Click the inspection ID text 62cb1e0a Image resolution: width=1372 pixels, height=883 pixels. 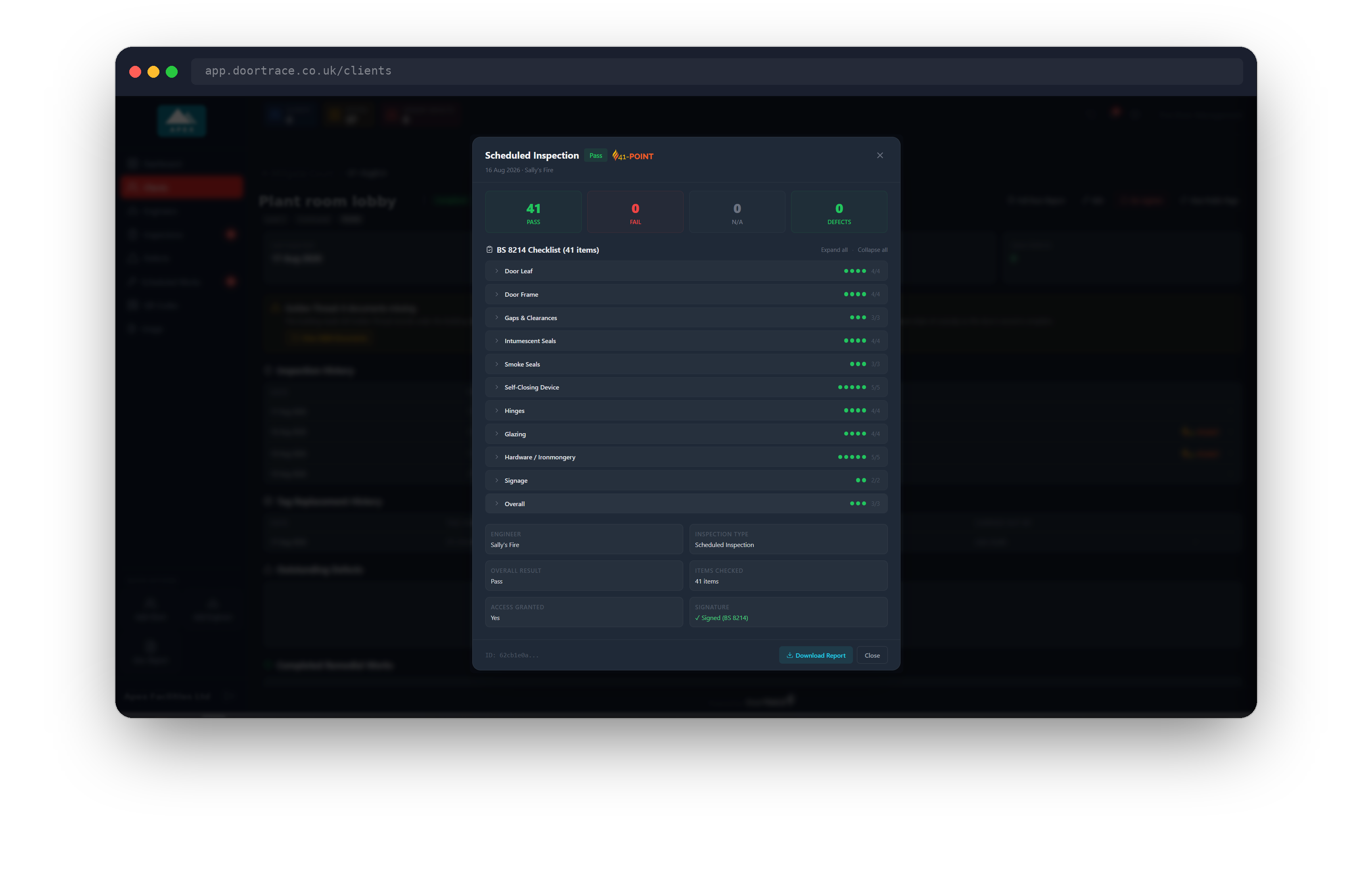coord(512,655)
